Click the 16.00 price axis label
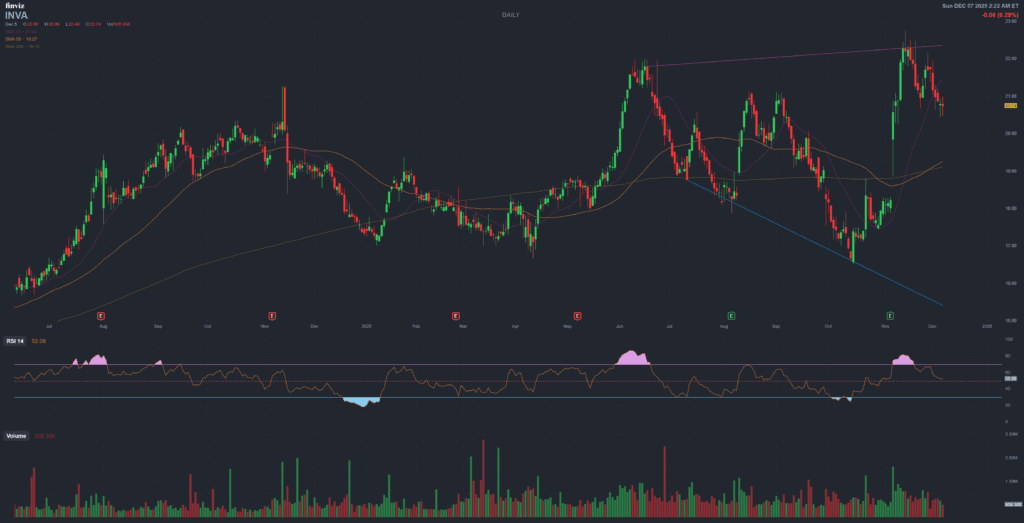The image size is (1024, 523). (1012, 283)
